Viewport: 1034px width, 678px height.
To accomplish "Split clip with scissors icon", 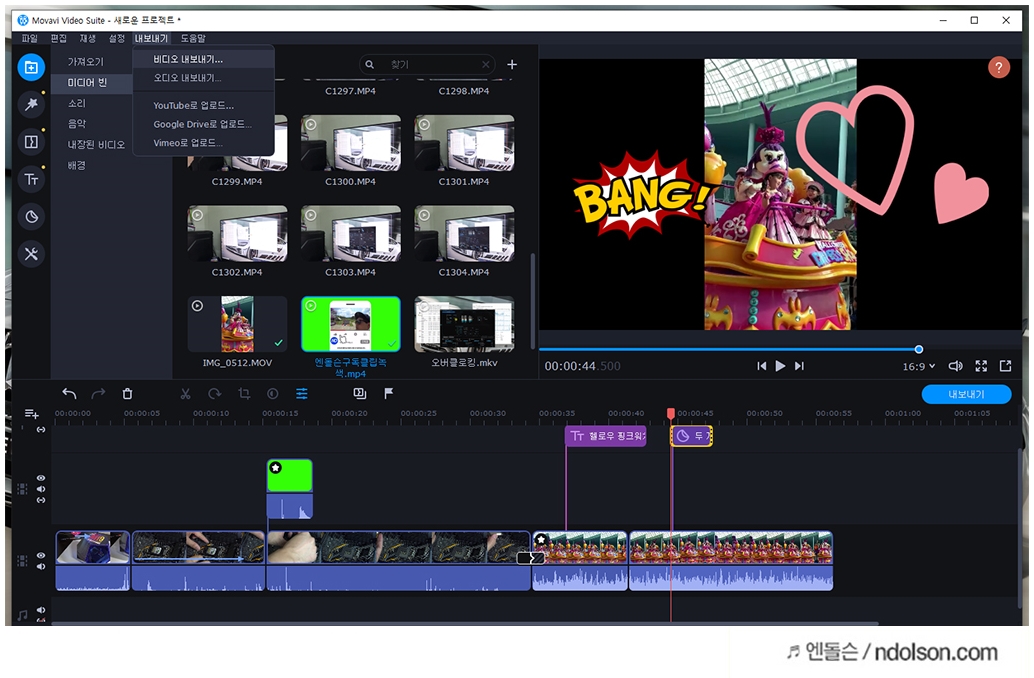I will click(185, 394).
